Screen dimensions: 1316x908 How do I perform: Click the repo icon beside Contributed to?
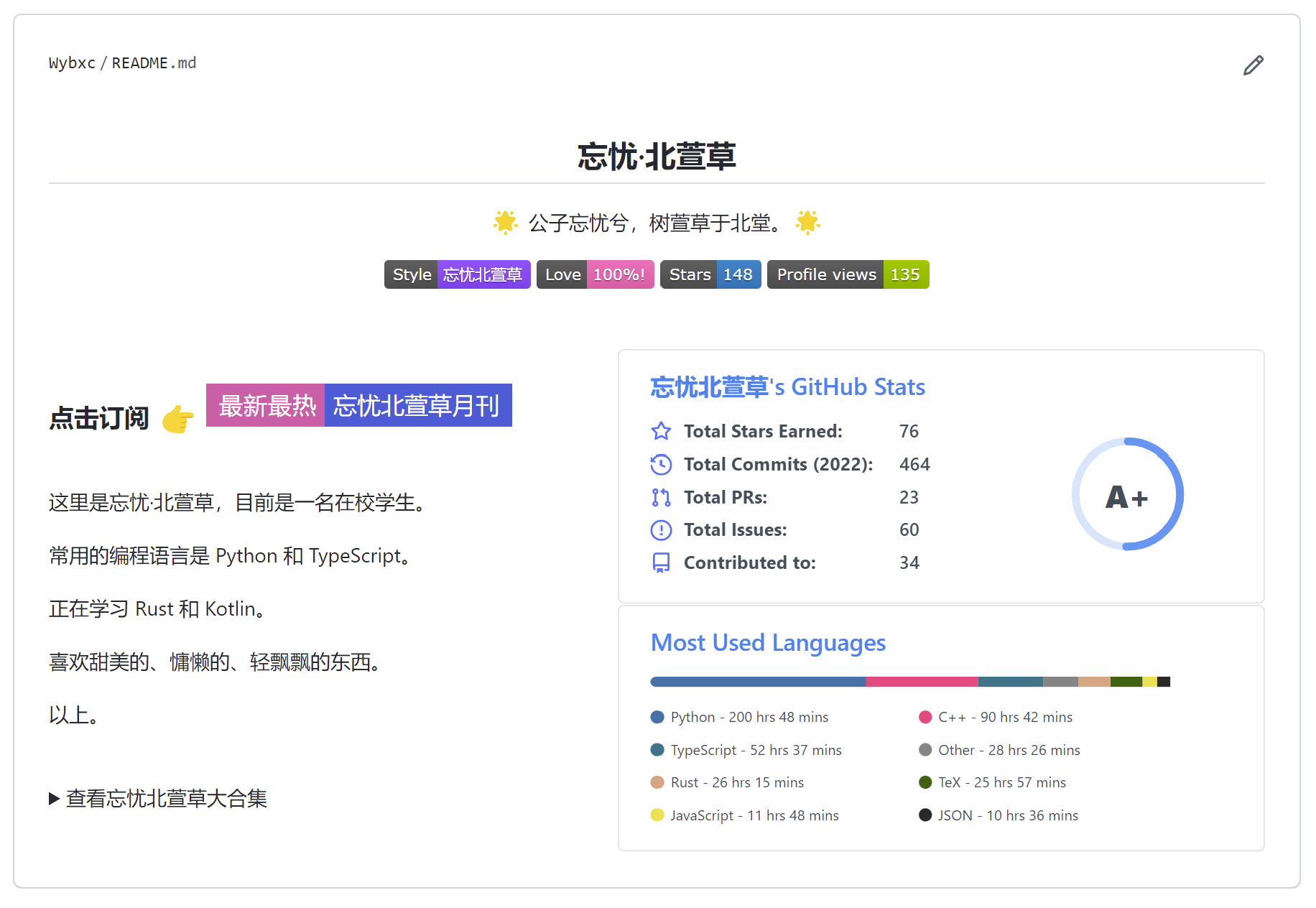[661, 562]
